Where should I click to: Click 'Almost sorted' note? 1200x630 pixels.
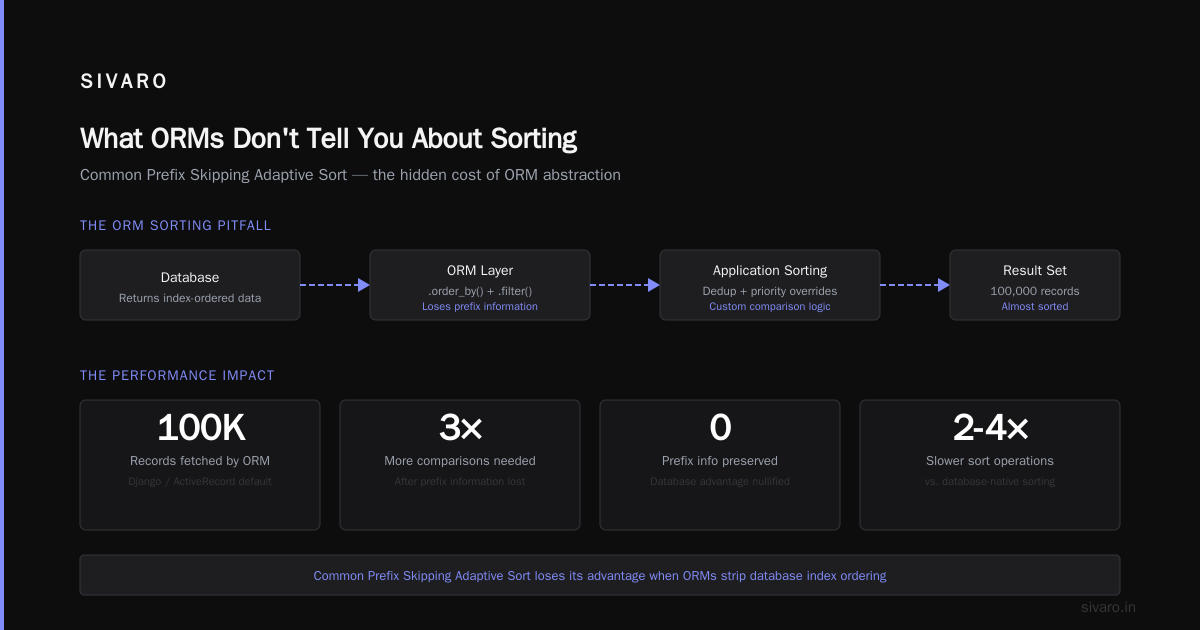(1035, 306)
